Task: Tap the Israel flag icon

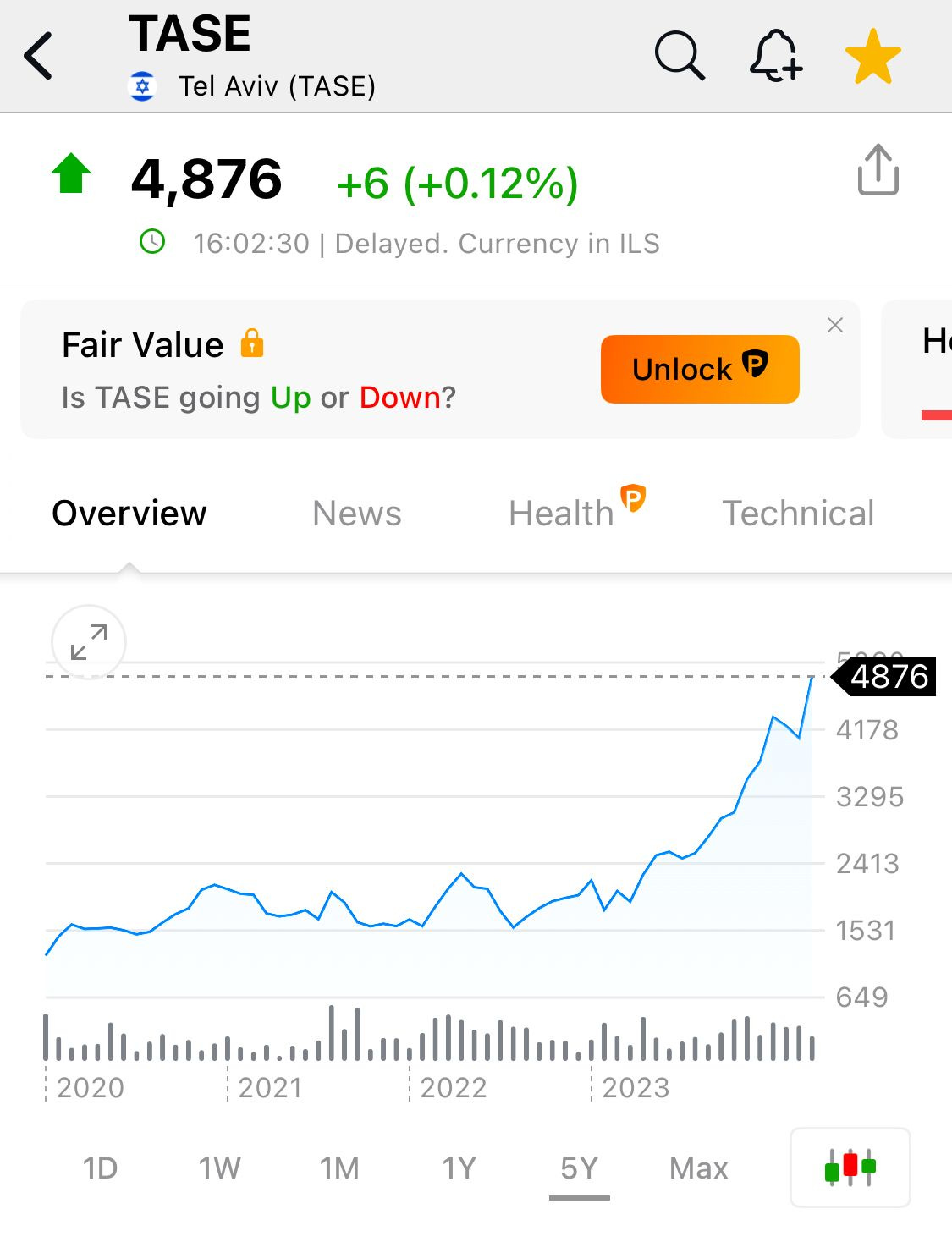Action: (x=142, y=86)
